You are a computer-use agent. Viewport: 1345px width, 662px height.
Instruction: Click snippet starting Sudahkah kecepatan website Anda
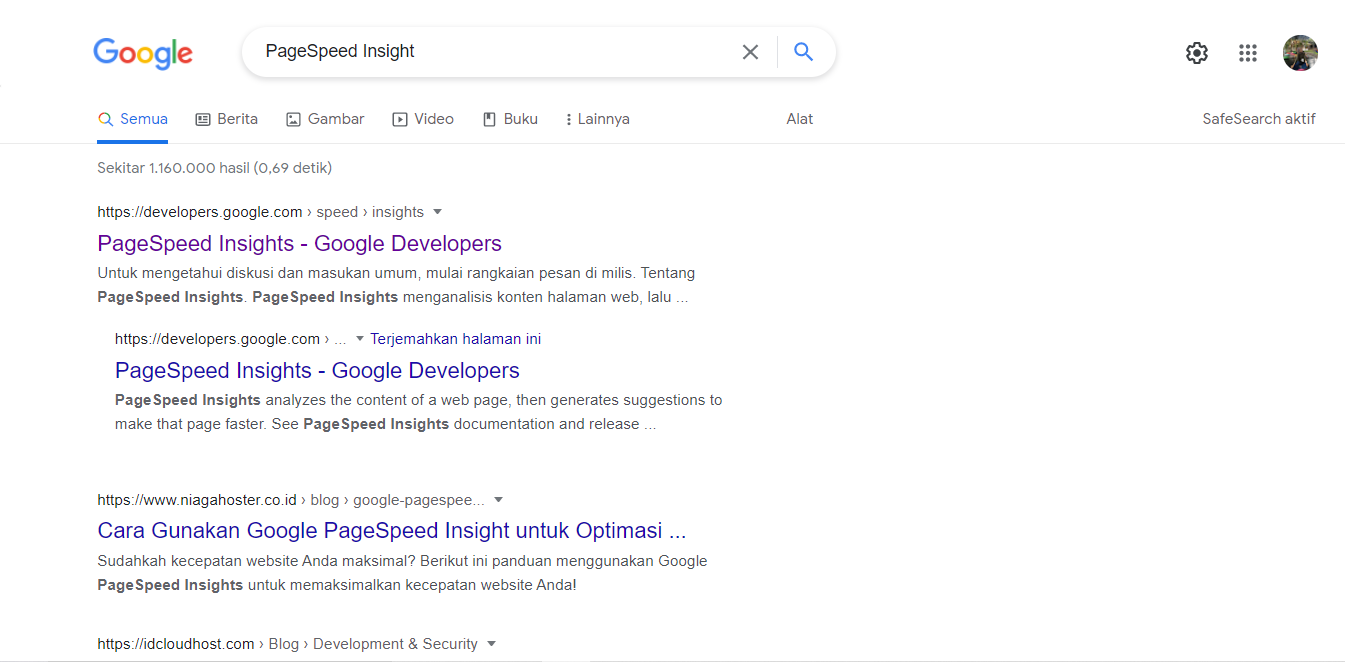tap(402, 573)
